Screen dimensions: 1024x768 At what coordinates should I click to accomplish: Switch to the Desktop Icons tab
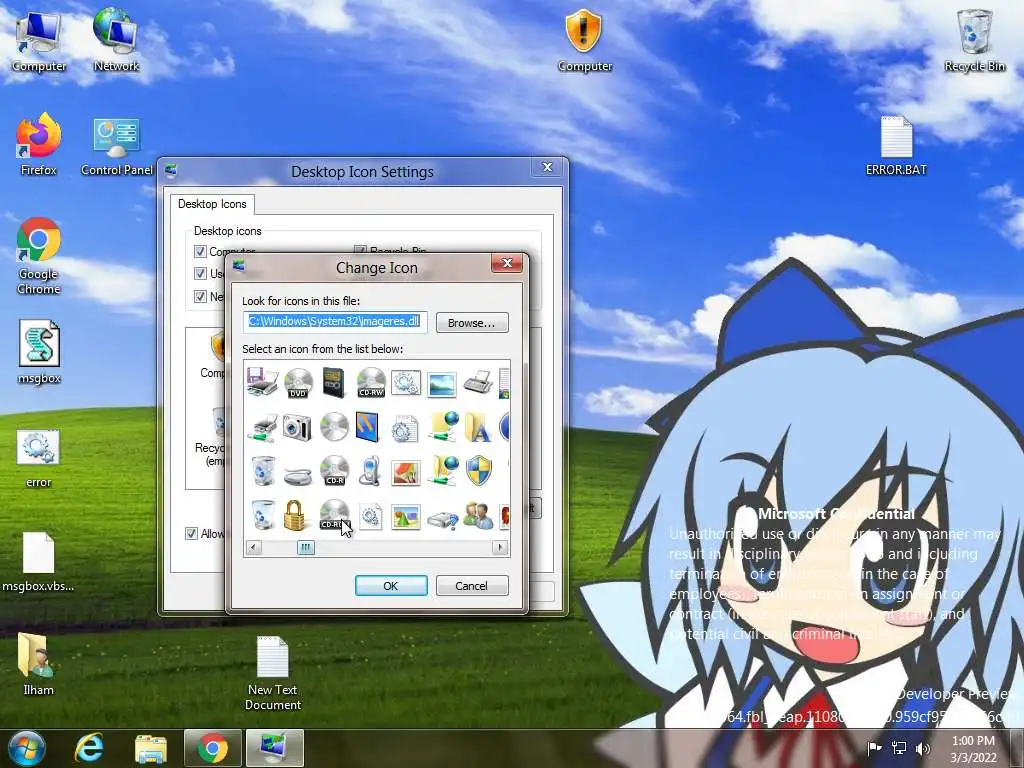tap(212, 204)
